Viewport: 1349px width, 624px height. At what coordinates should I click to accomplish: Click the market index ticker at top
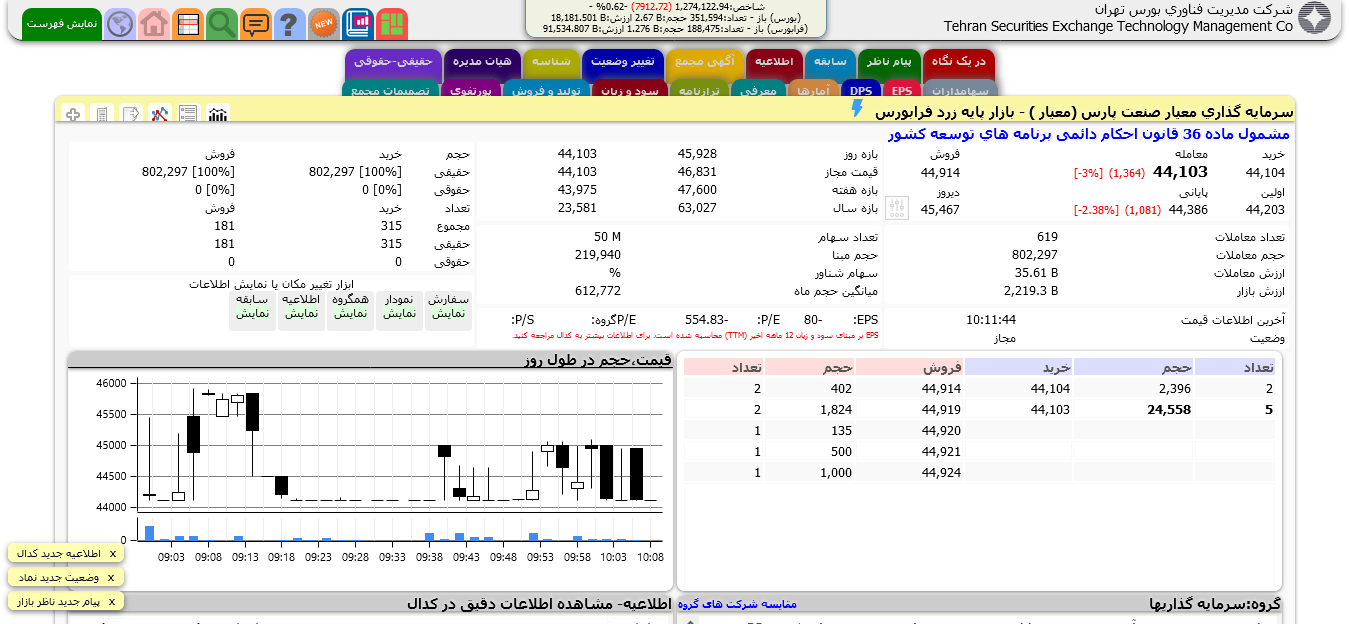click(x=676, y=18)
